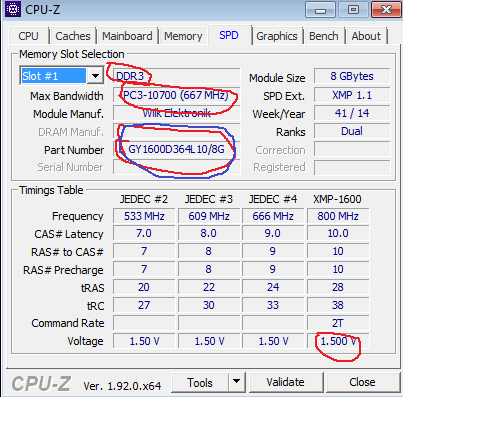This screenshot has height=445, width=496.
Task: Select the SPD tab
Action: 229,35
